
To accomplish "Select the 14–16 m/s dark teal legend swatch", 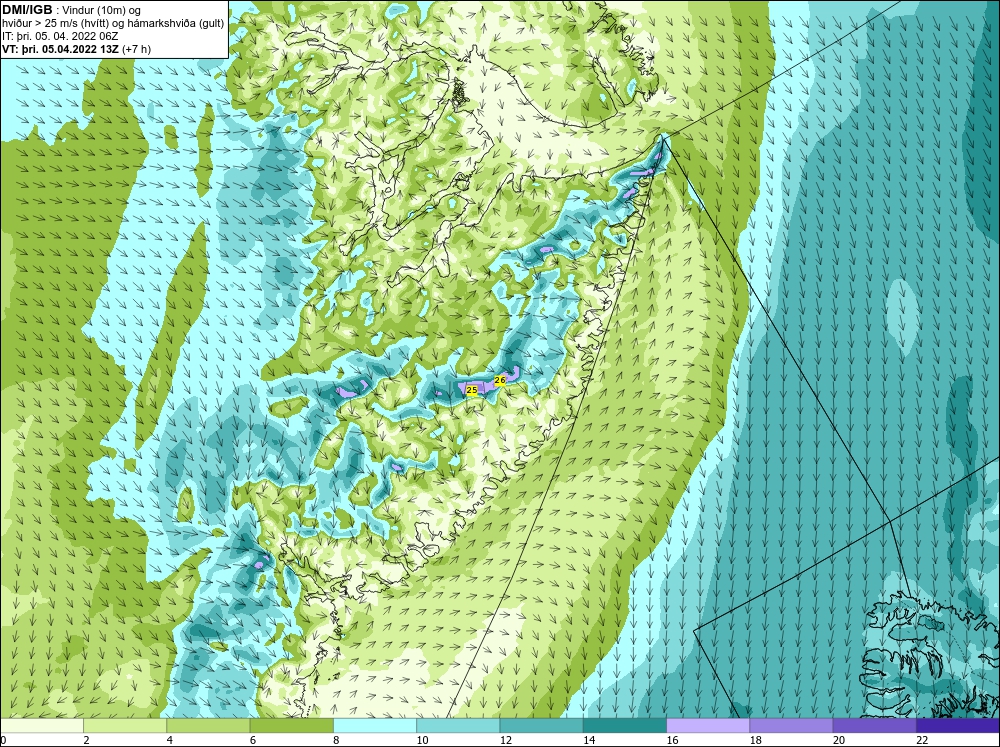I will 625,726.
